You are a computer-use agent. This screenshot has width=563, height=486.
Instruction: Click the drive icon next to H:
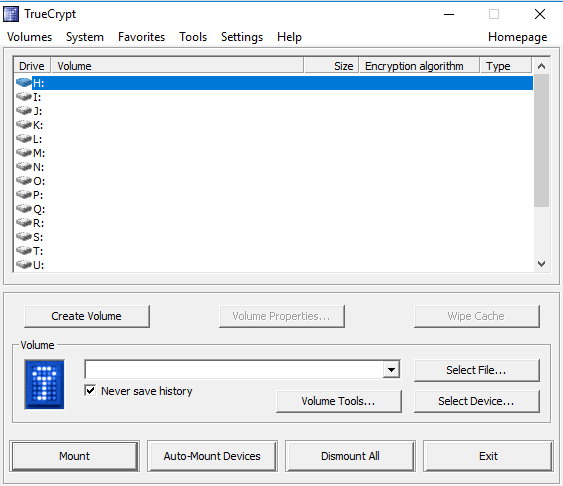pos(24,83)
